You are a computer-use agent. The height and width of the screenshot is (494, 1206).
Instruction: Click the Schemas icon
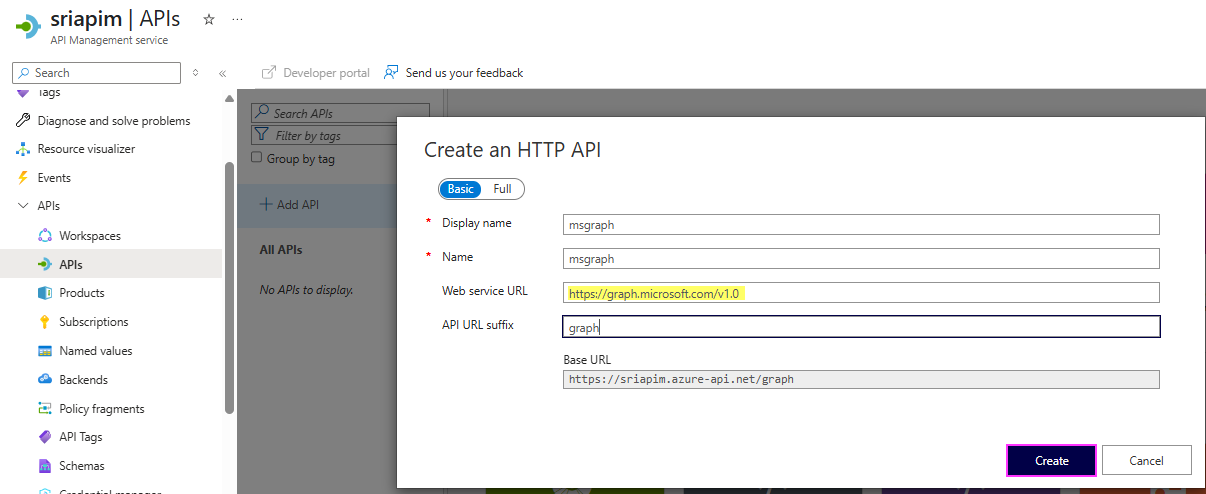tap(44, 466)
